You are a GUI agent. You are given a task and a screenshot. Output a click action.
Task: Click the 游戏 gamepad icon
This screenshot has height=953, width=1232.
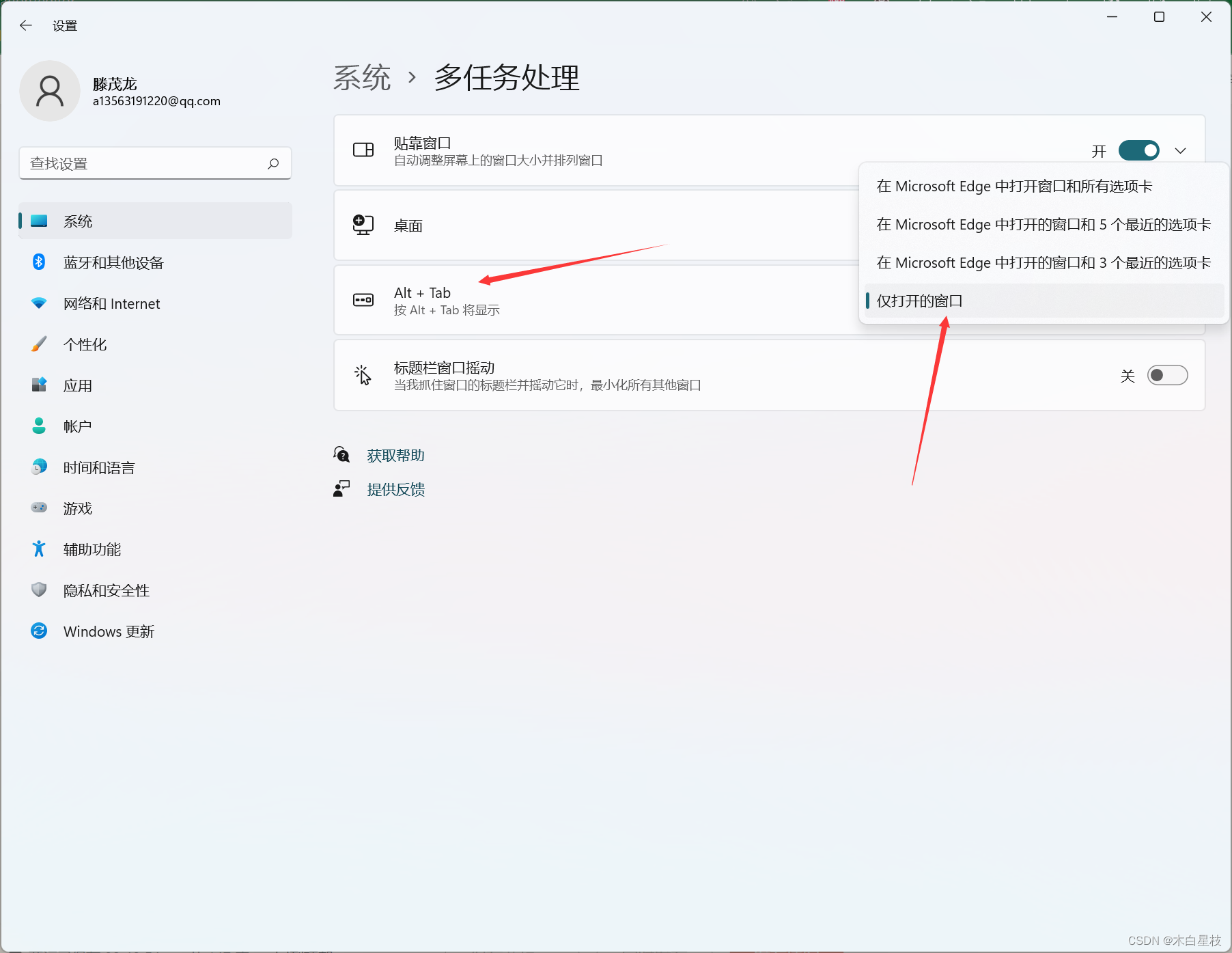click(39, 507)
